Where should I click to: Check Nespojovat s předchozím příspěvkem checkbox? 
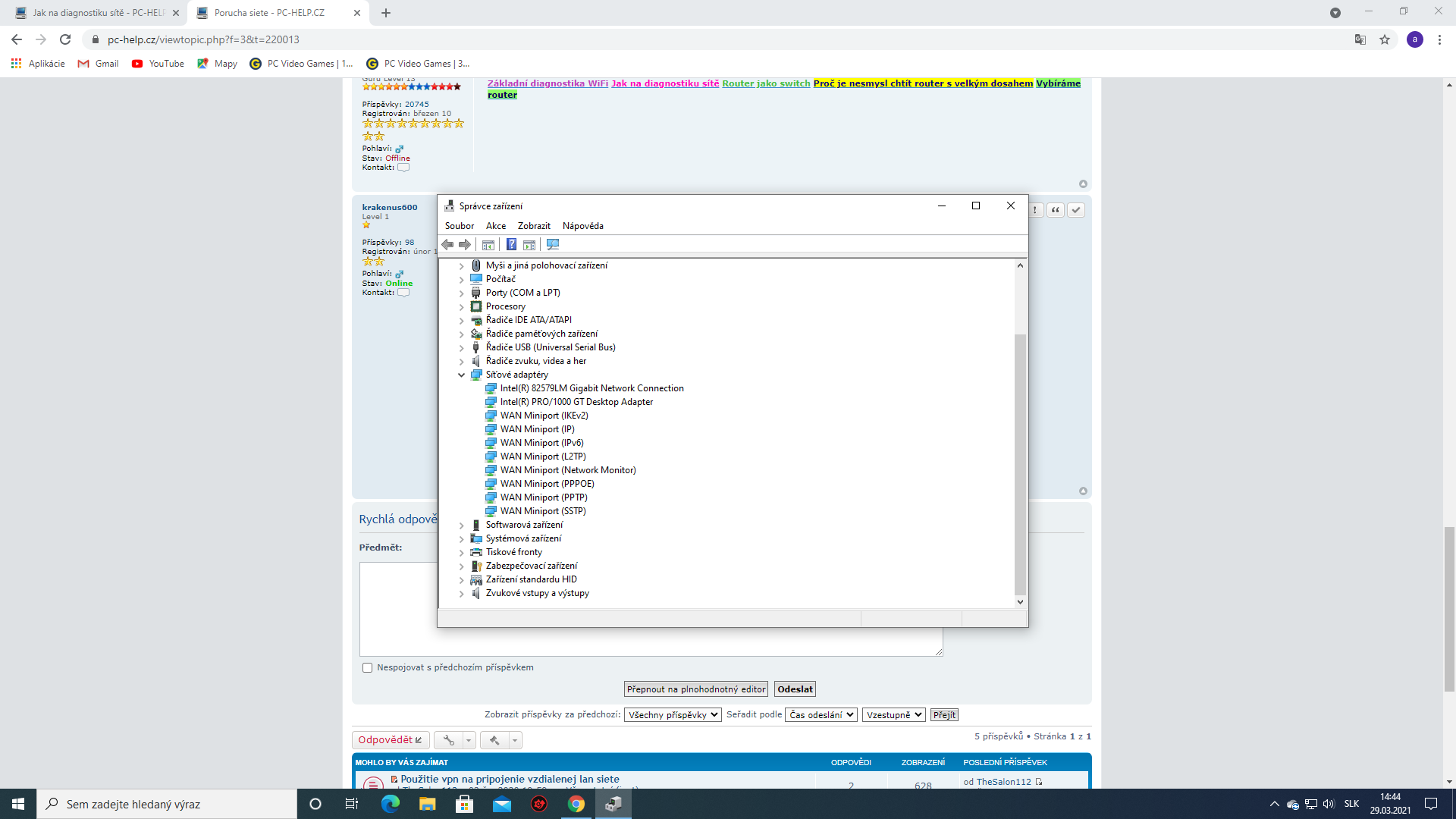point(368,668)
